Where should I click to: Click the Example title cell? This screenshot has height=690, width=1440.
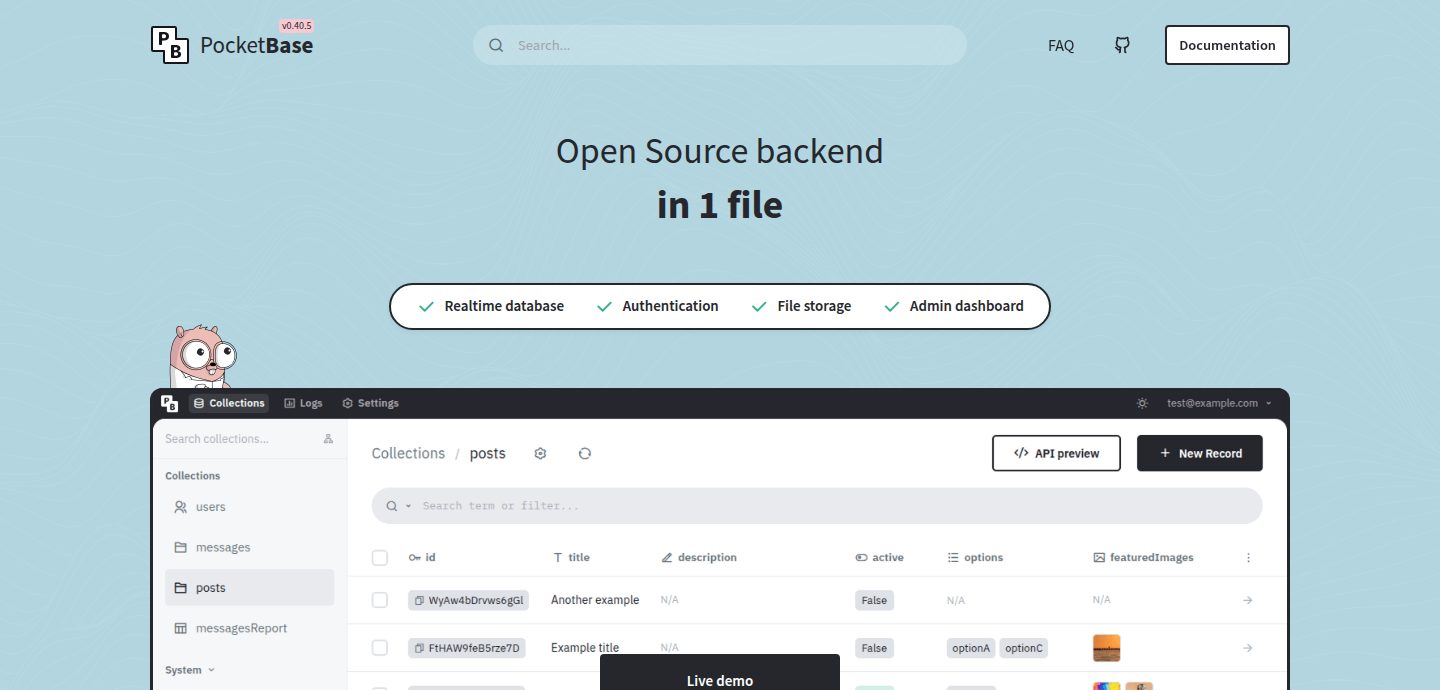(585, 648)
